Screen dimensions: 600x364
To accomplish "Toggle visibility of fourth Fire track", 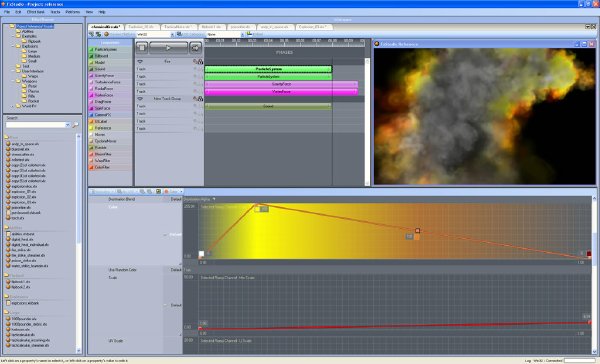I will coord(195,91).
